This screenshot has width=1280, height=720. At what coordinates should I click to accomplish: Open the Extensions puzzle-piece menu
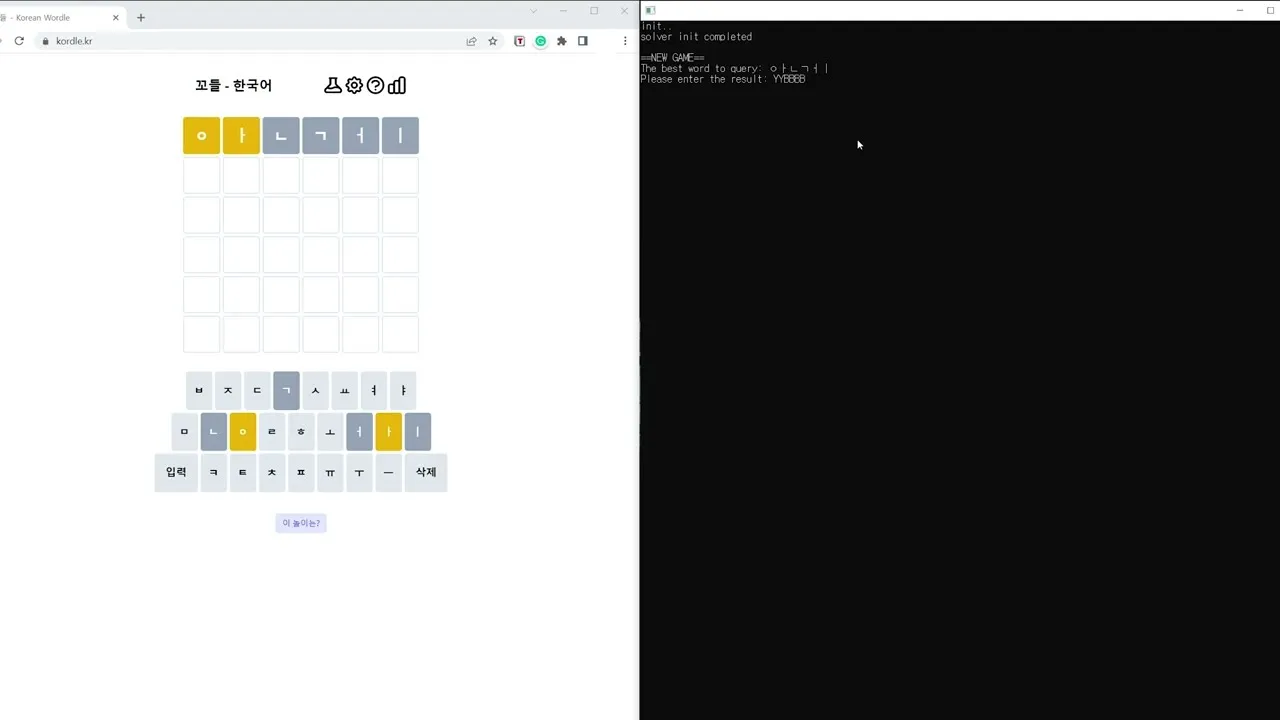pyautogui.click(x=562, y=41)
